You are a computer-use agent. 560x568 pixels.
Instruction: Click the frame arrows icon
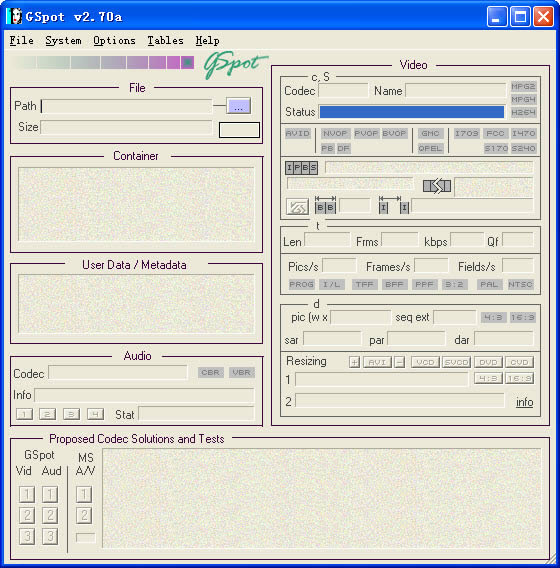pyautogui.click(x=437, y=186)
